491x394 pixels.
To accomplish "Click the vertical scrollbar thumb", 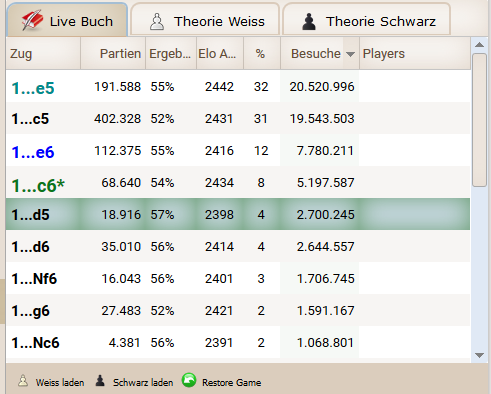I will [x=479, y=120].
